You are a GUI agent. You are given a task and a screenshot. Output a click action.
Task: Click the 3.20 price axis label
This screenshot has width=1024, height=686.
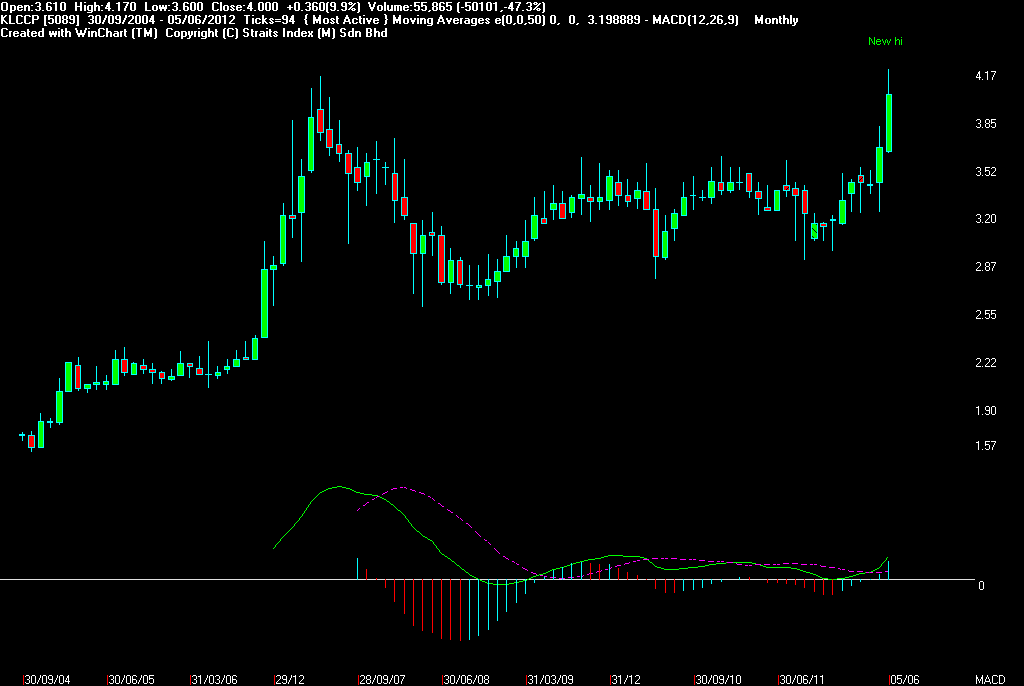(x=985, y=219)
